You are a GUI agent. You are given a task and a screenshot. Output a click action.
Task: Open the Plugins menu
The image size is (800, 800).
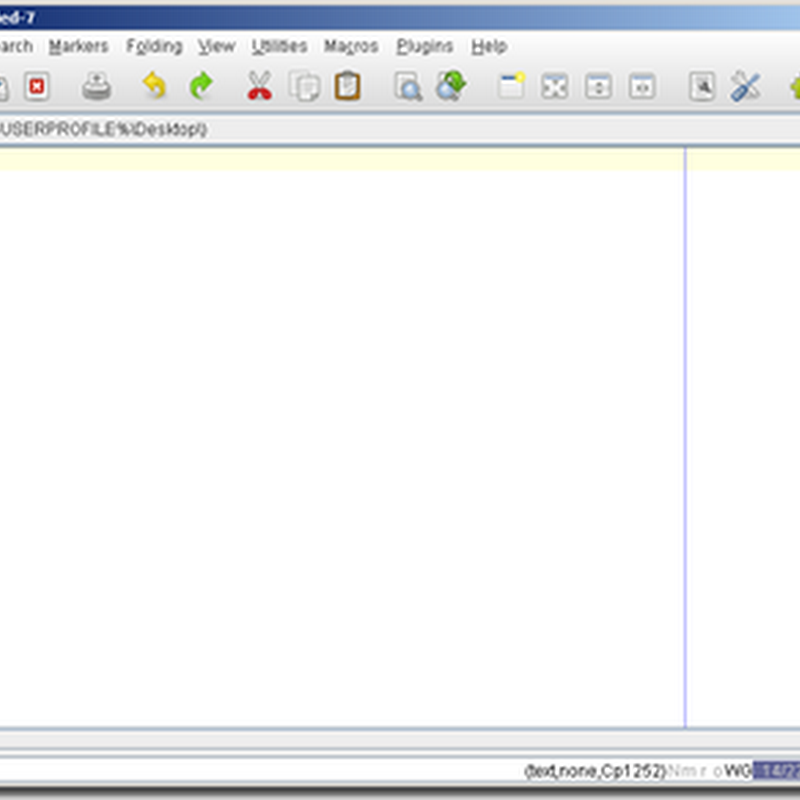pos(426,46)
